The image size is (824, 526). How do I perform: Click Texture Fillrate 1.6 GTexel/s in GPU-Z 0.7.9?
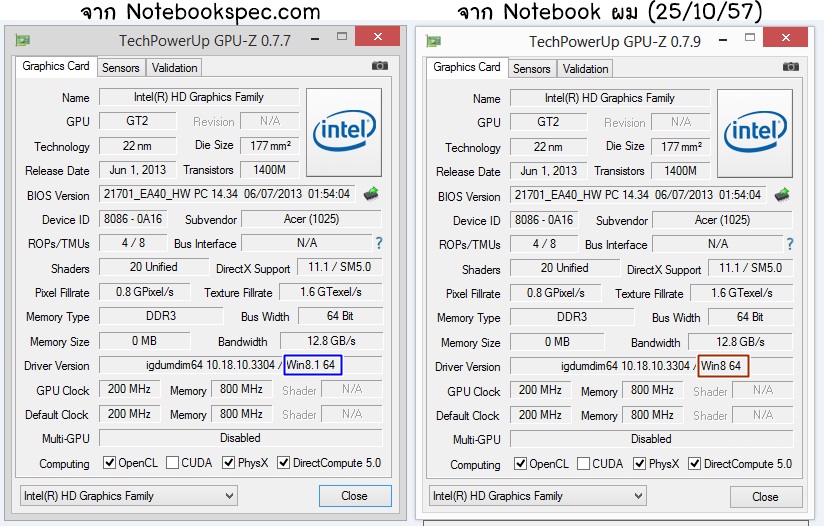742,293
